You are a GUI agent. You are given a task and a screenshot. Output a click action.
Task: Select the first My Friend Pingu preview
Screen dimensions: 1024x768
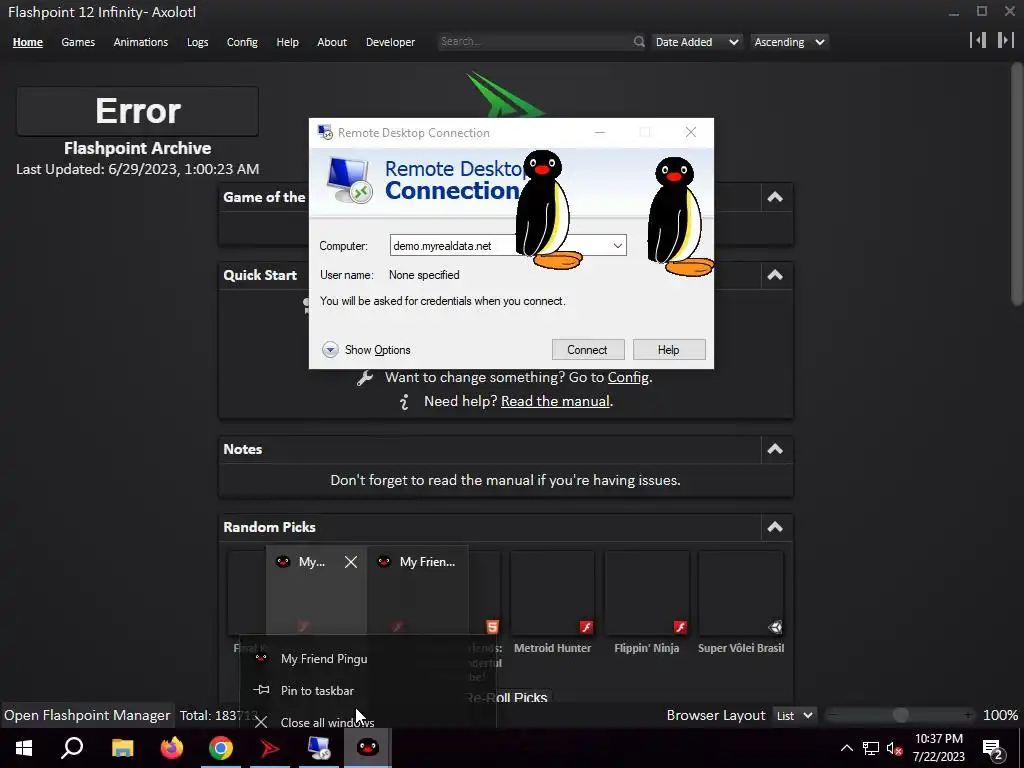click(x=316, y=590)
